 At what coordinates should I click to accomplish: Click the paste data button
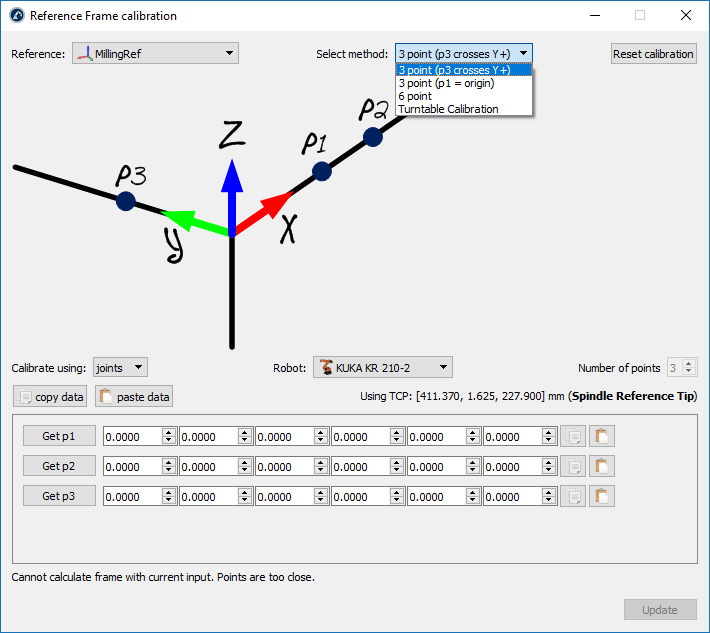134,397
